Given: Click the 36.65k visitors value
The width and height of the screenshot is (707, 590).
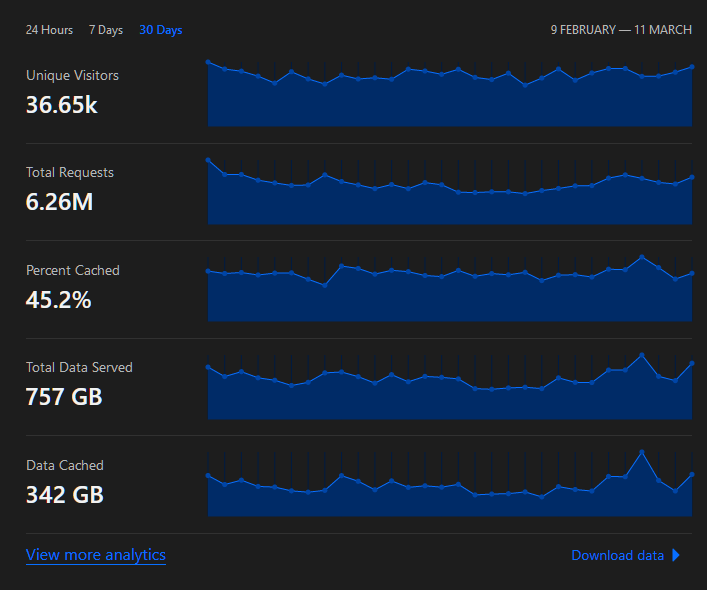Looking at the screenshot, I should [62, 104].
